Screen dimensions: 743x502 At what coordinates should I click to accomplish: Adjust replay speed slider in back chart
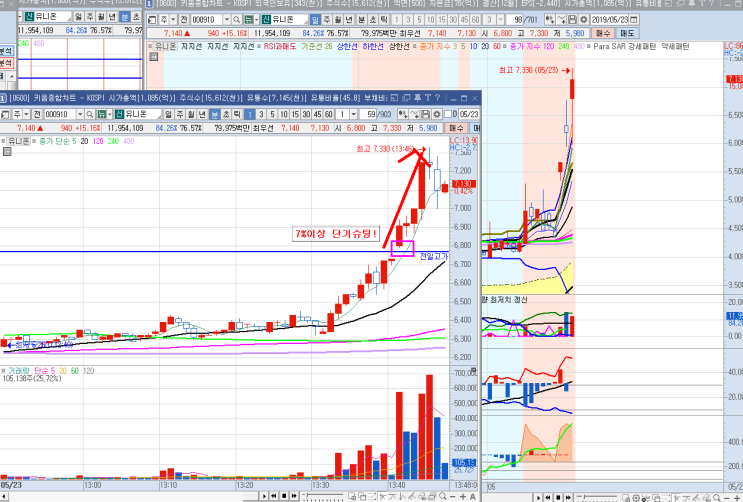[x=598, y=498]
